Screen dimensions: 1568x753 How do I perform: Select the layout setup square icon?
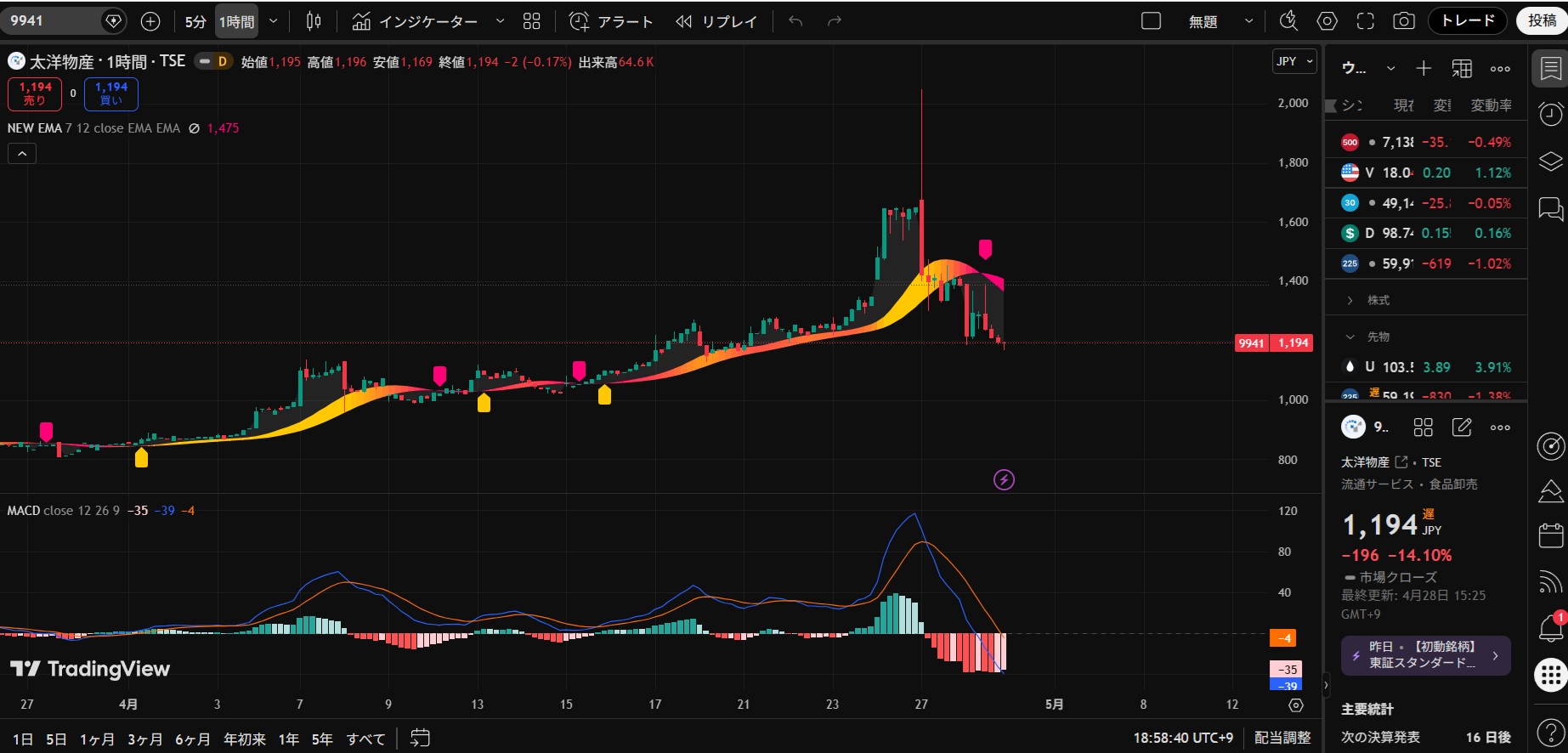1151,21
